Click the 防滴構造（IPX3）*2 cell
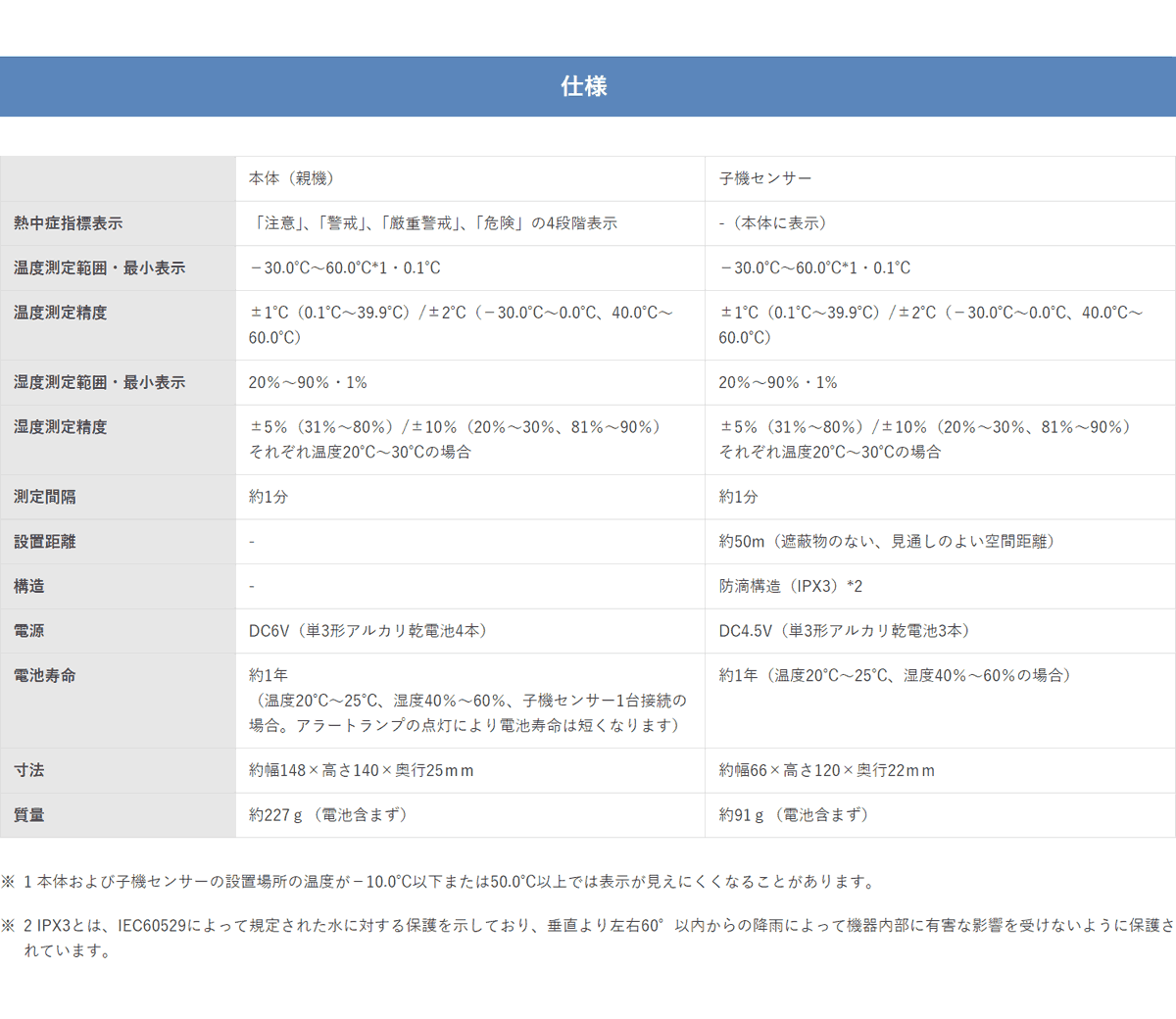The image size is (1176, 1019). pos(940,586)
